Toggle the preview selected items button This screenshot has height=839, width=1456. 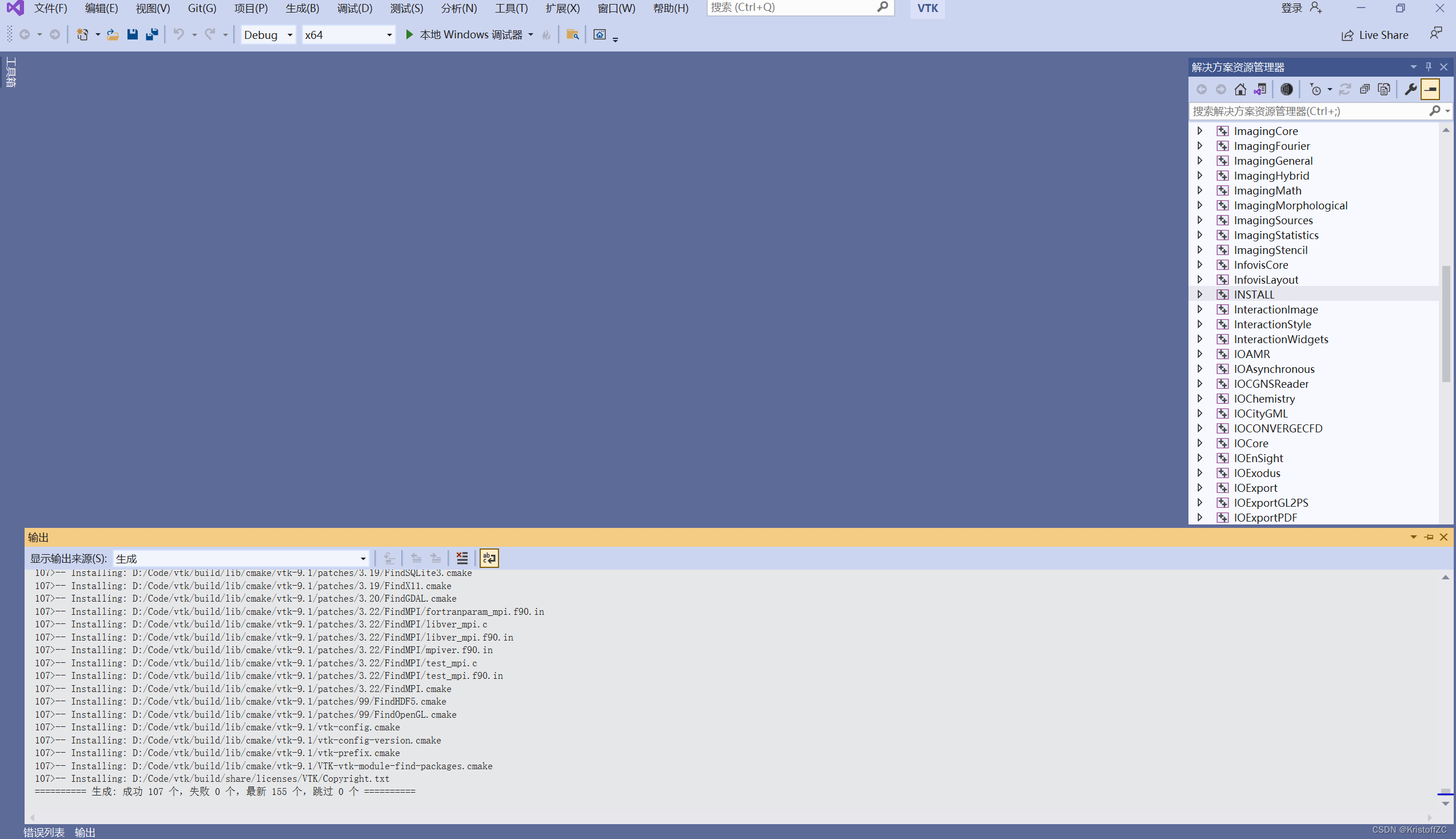1430,89
